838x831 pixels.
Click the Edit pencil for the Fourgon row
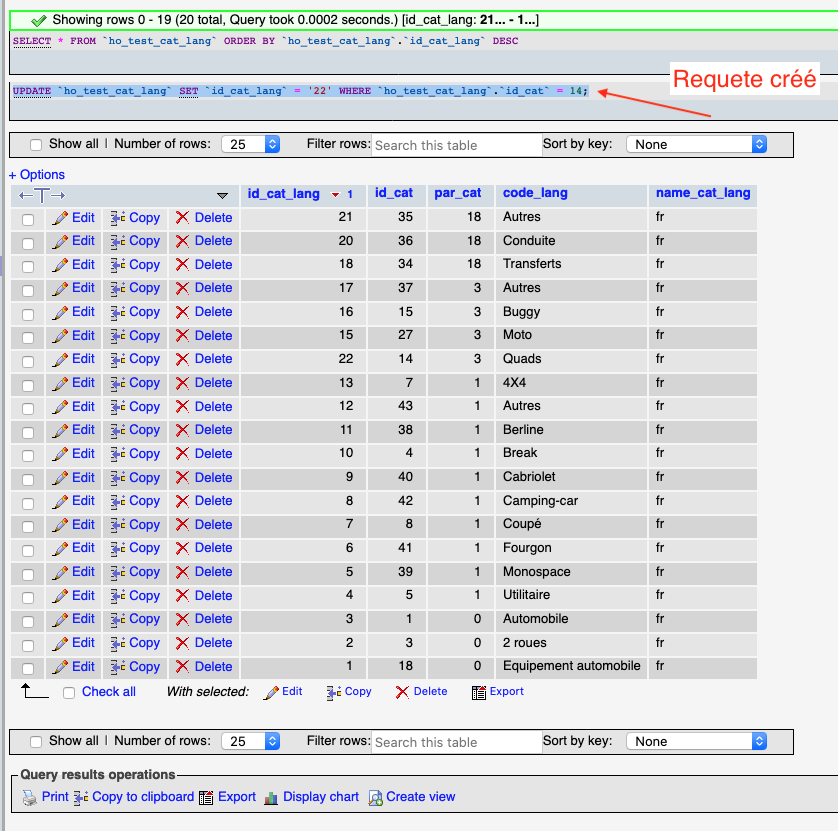(x=60, y=549)
